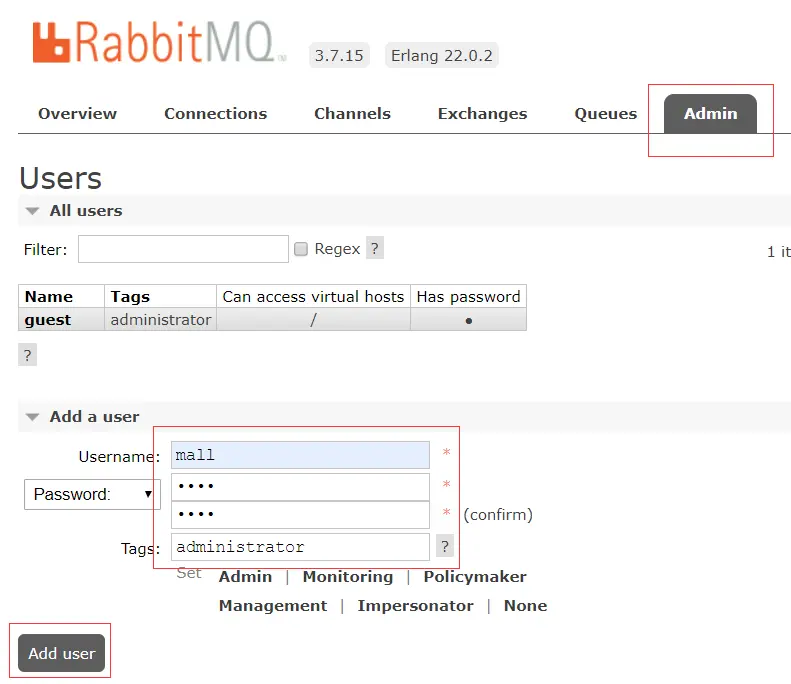This screenshot has height=684, width=791.
Task: Switch to the Overview tab
Action: coord(77,113)
